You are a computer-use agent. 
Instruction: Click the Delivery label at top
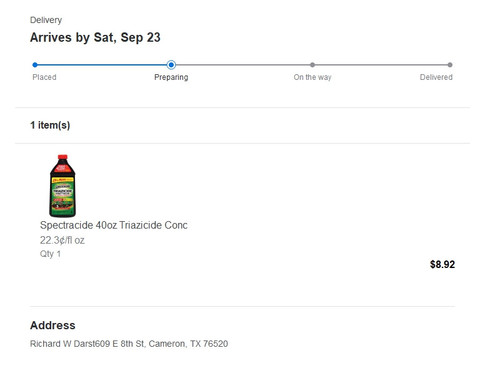click(x=46, y=20)
